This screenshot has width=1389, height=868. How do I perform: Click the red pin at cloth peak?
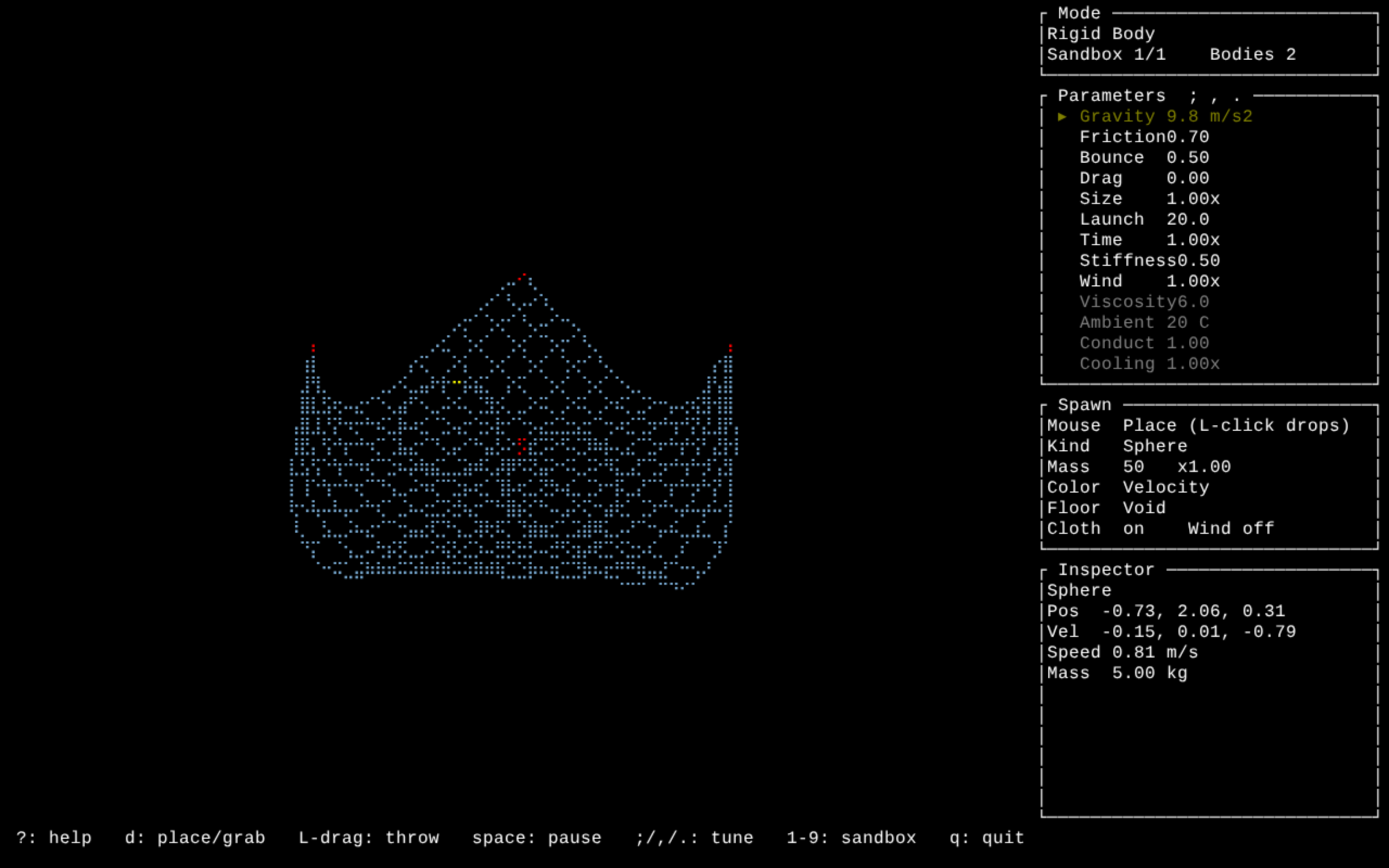pyautogui.click(x=523, y=277)
